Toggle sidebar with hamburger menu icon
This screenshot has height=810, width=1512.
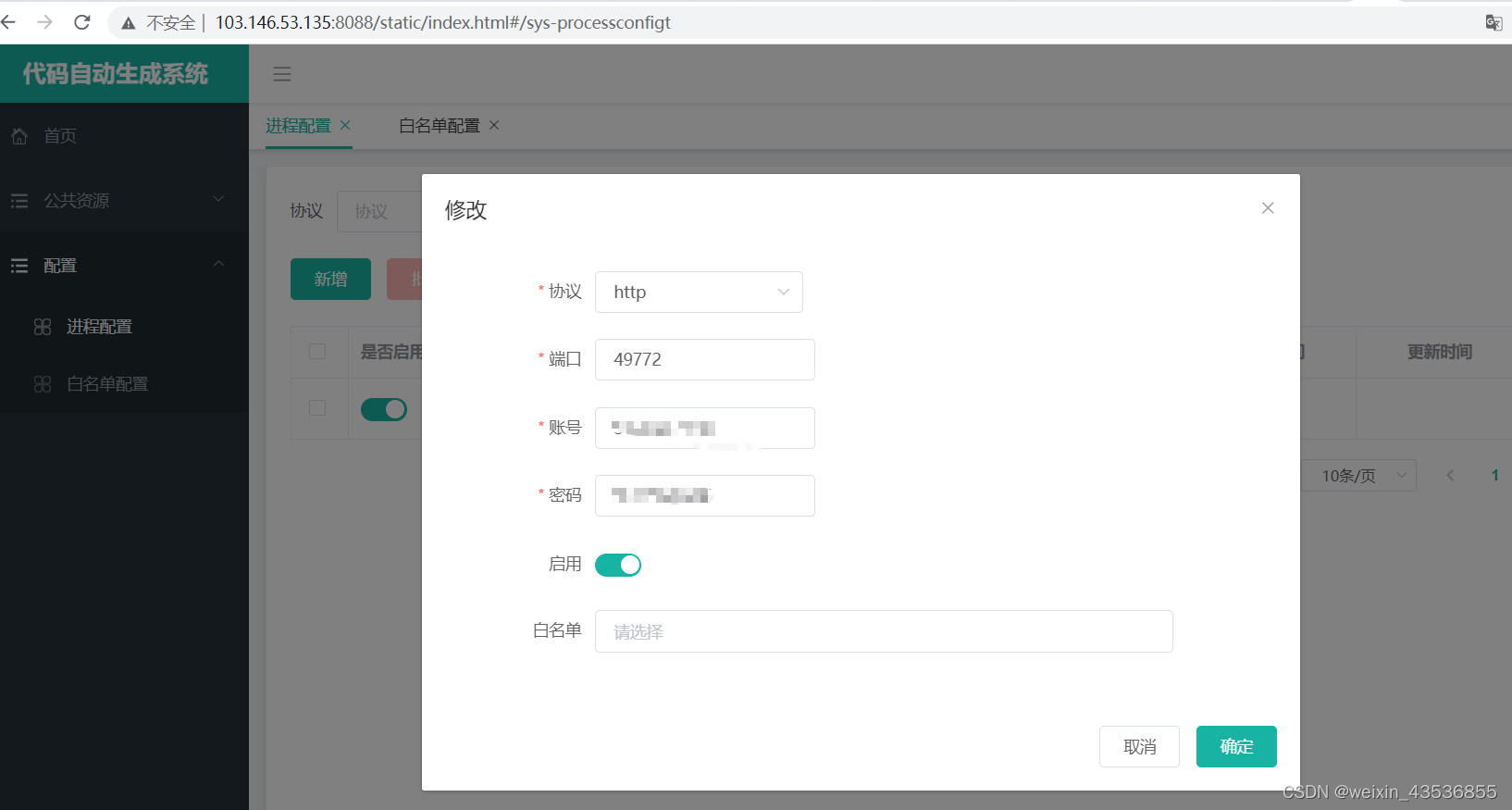coord(282,74)
